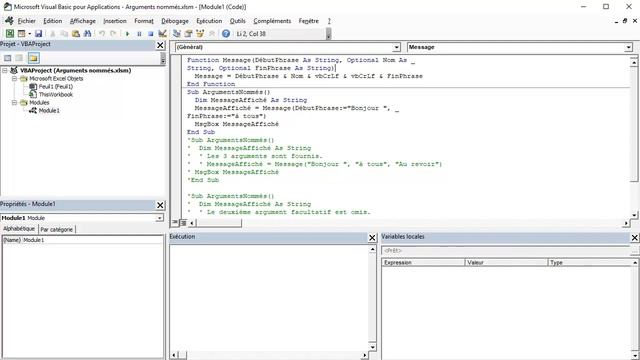
Task: Open the Insertion menu
Action: point(115,21)
